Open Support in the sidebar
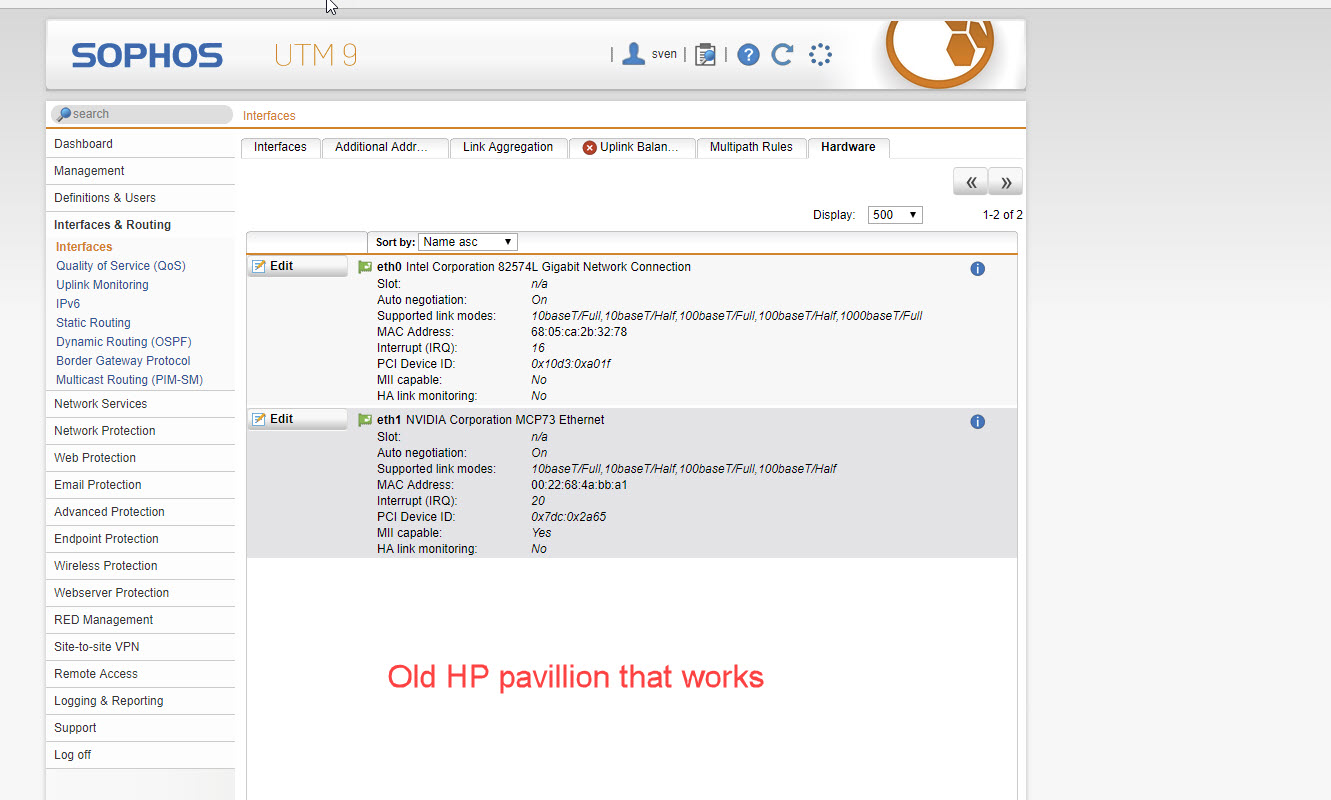The height and width of the screenshot is (800, 1331). click(x=140, y=728)
